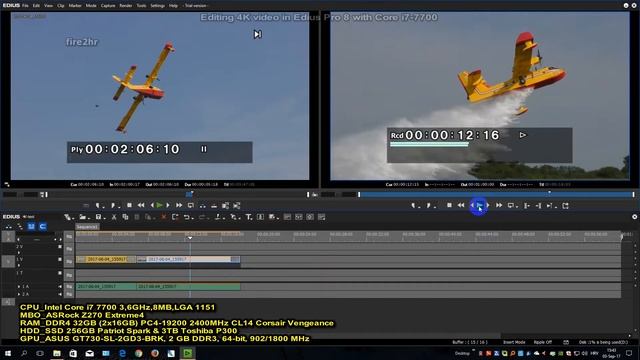Image resolution: width=640 pixels, height=360 pixels.
Task: Open Microsoft Edge from taskbar
Action: [122, 353]
